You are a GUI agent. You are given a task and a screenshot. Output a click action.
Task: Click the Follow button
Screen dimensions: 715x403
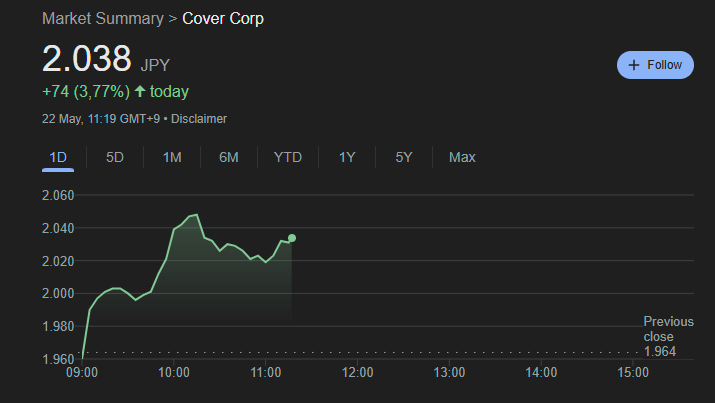[655, 65]
